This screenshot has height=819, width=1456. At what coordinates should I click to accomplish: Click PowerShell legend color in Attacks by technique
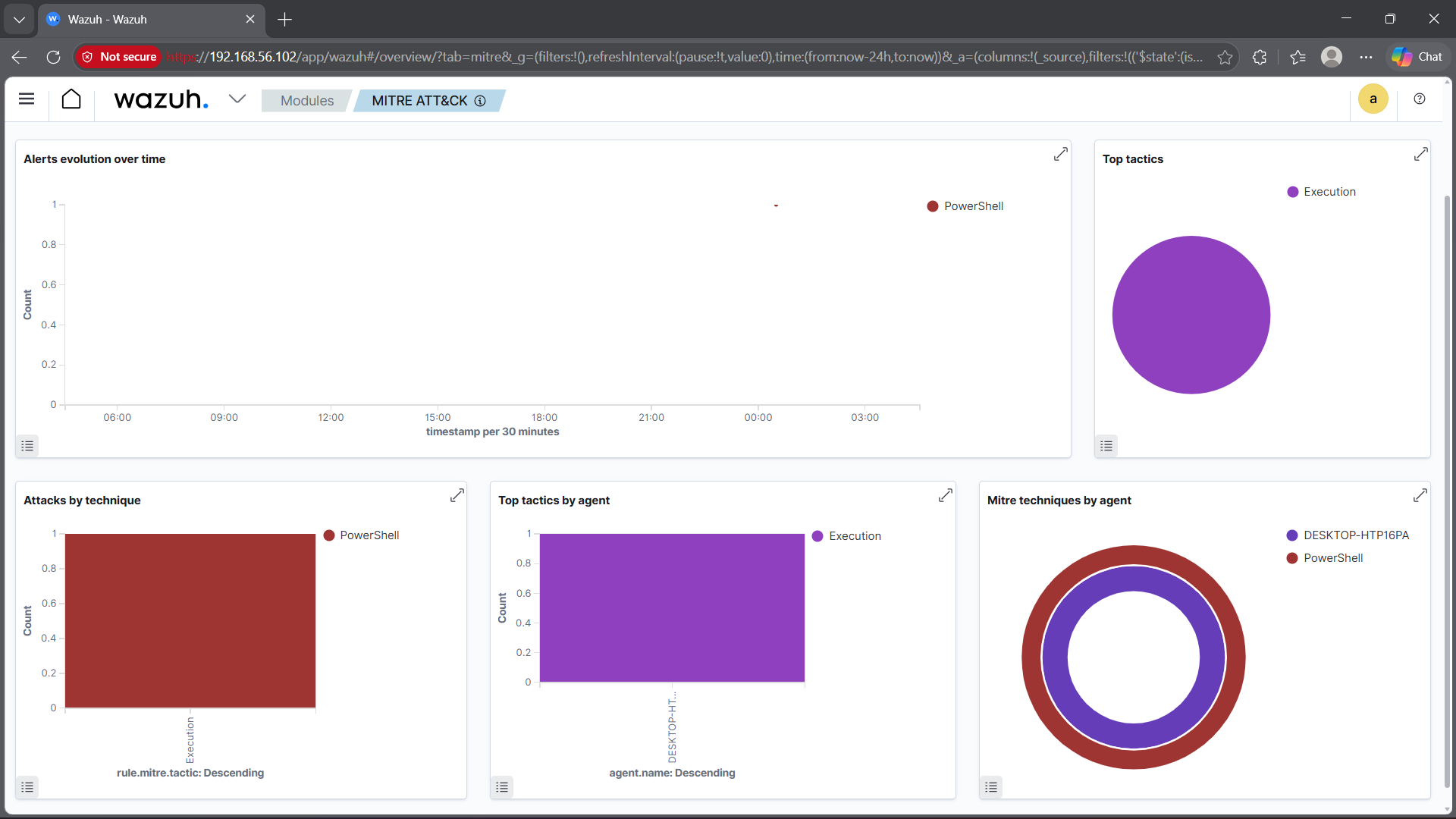point(329,535)
